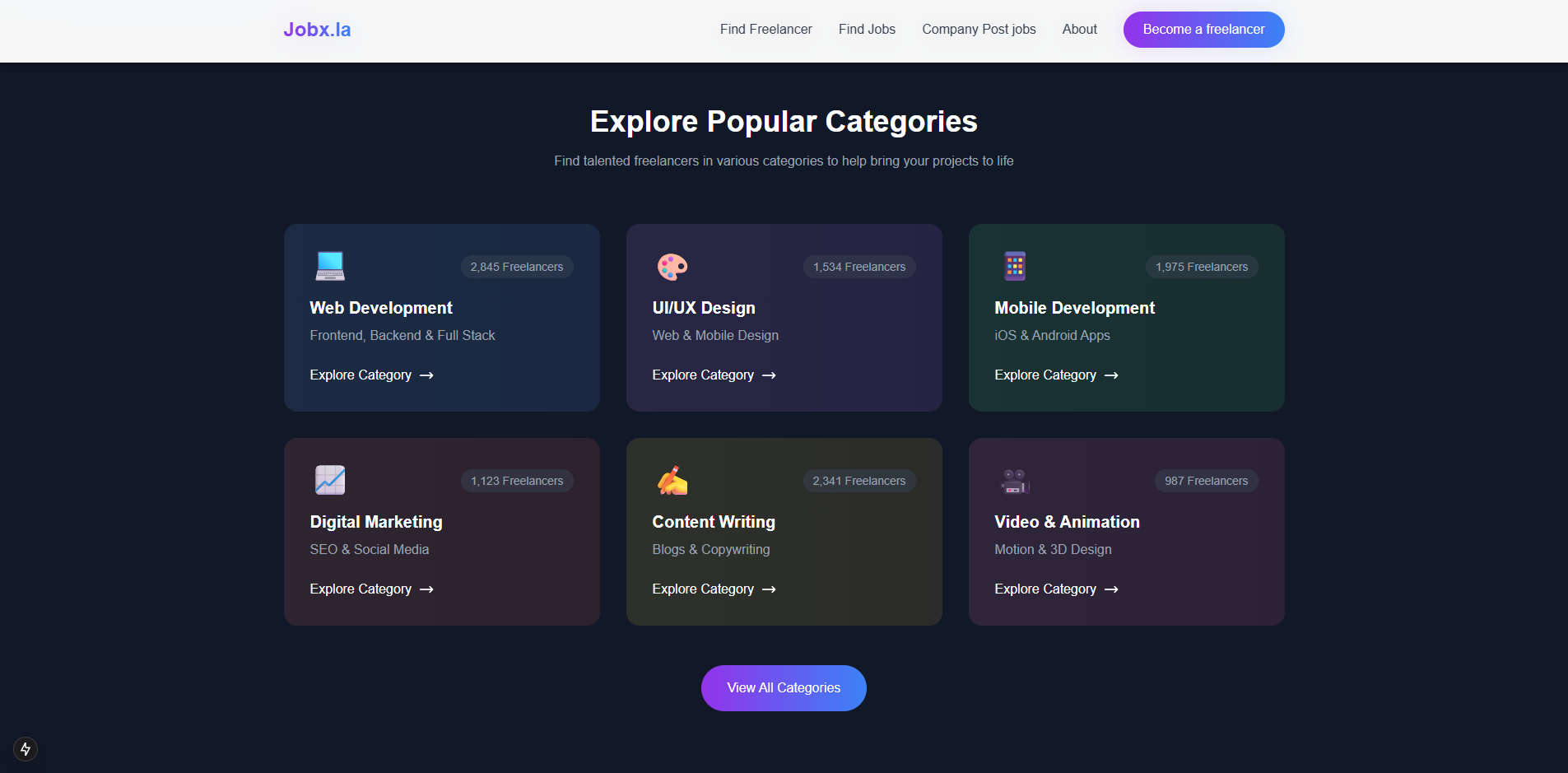Click the laptop icon on Web Development card
This screenshot has width=1568, height=773.
point(329,265)
